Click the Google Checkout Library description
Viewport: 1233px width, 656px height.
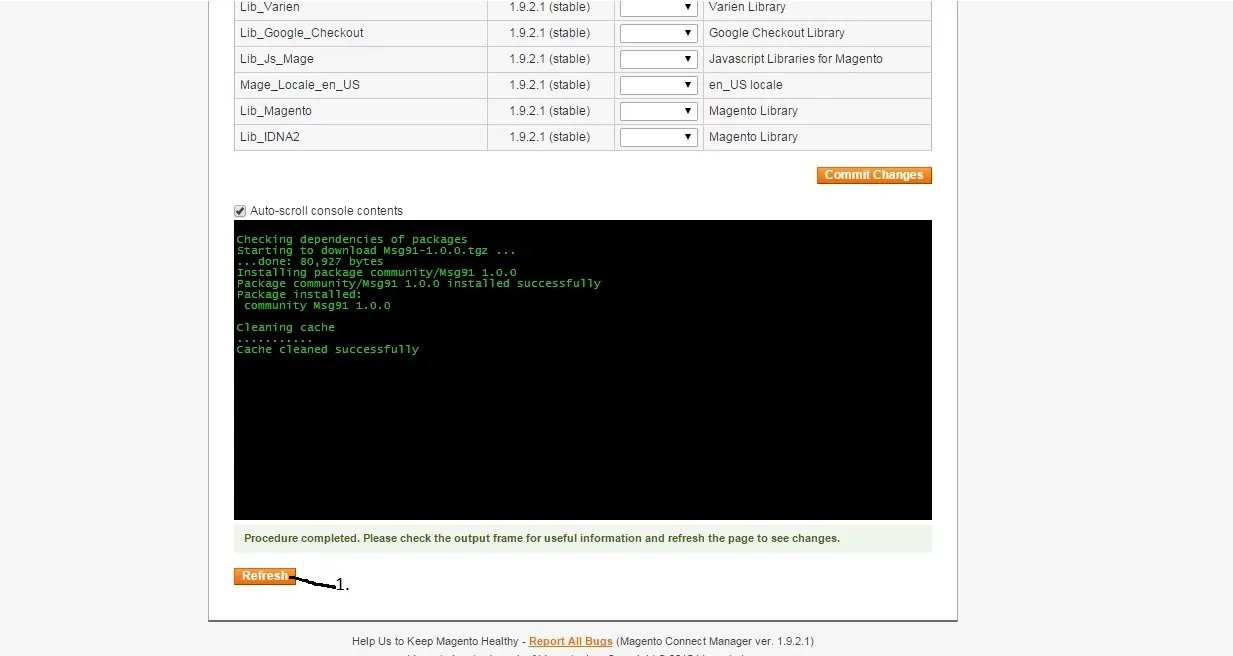(777, 33)
